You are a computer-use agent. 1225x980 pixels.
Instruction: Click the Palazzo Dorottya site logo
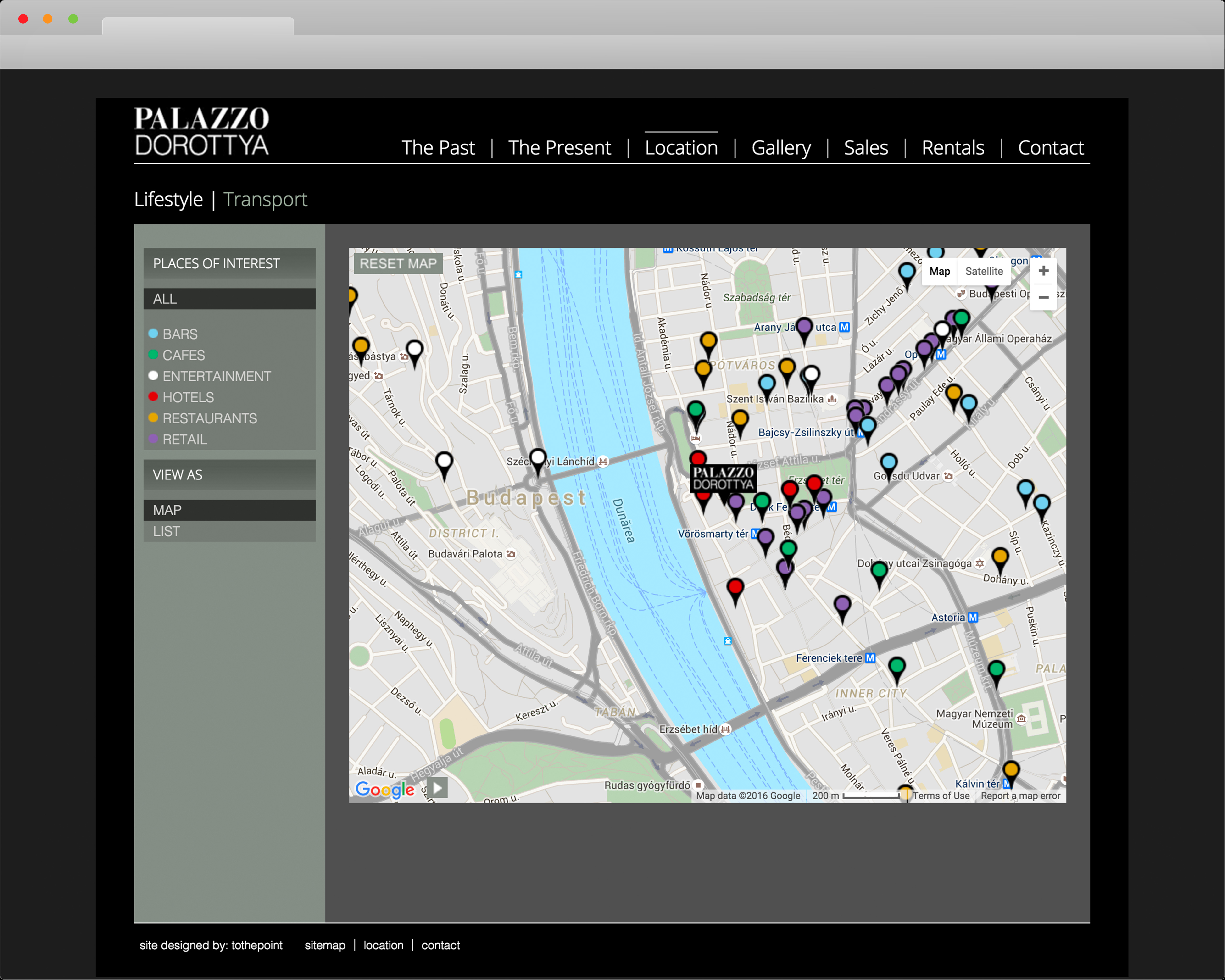201,131
